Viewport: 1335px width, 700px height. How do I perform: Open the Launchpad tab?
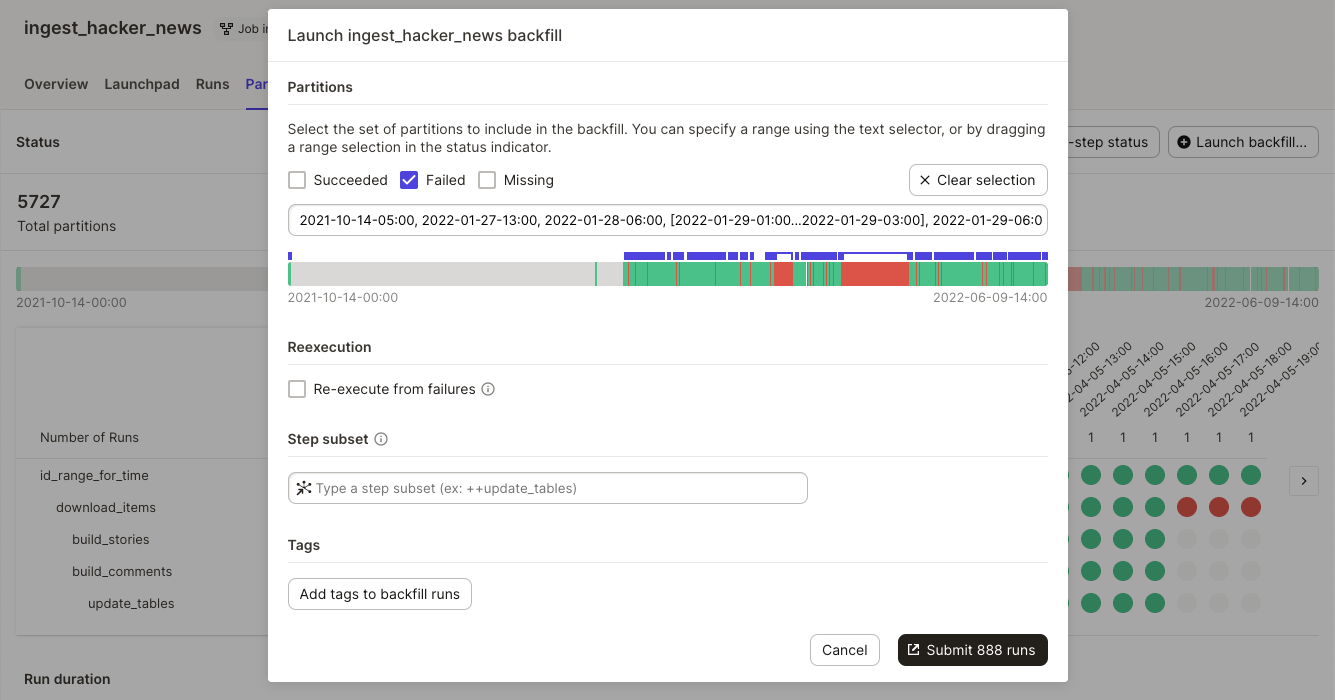(142, 84)
